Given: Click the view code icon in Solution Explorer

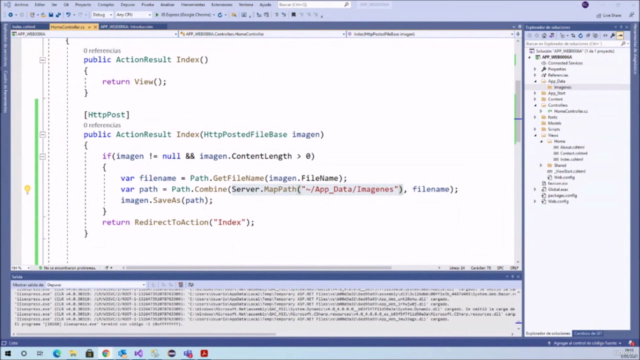Looking at the screenshot, I should tap(605, 36).
